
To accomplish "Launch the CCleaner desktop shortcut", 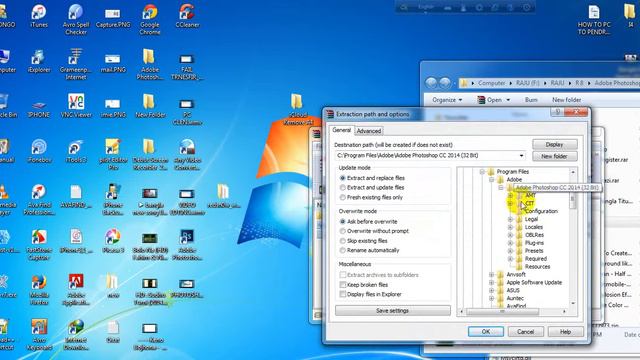I will 187,16.
